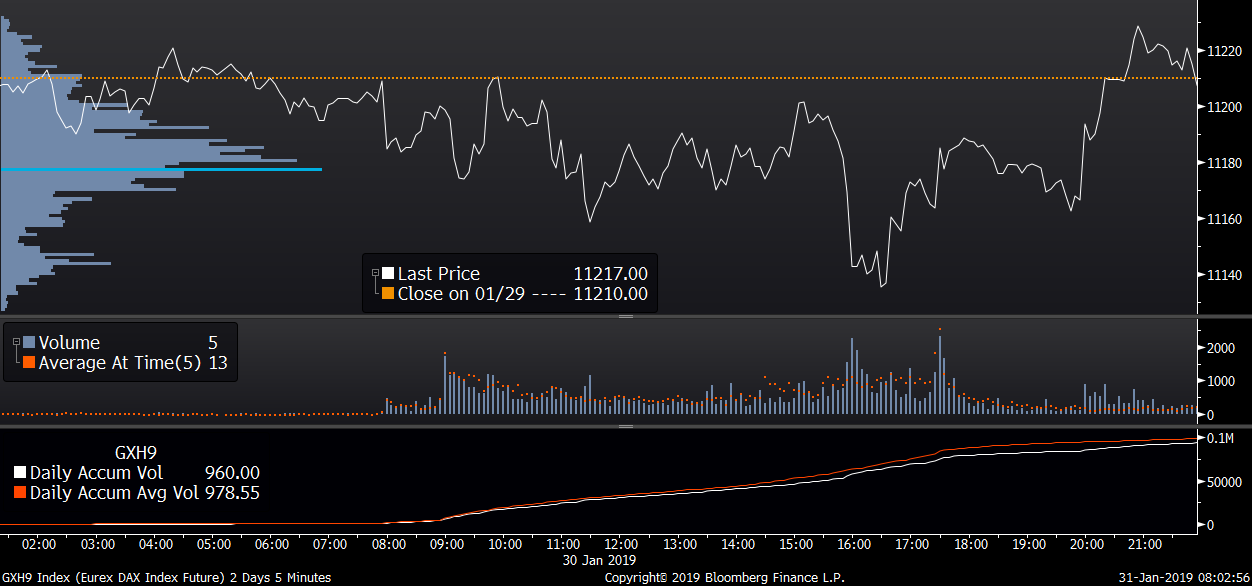Image resolution: width=1252 pixels, height=586 pixels.
Task: Click the blue-gray Volume color swatch
Action: point(29,342)
